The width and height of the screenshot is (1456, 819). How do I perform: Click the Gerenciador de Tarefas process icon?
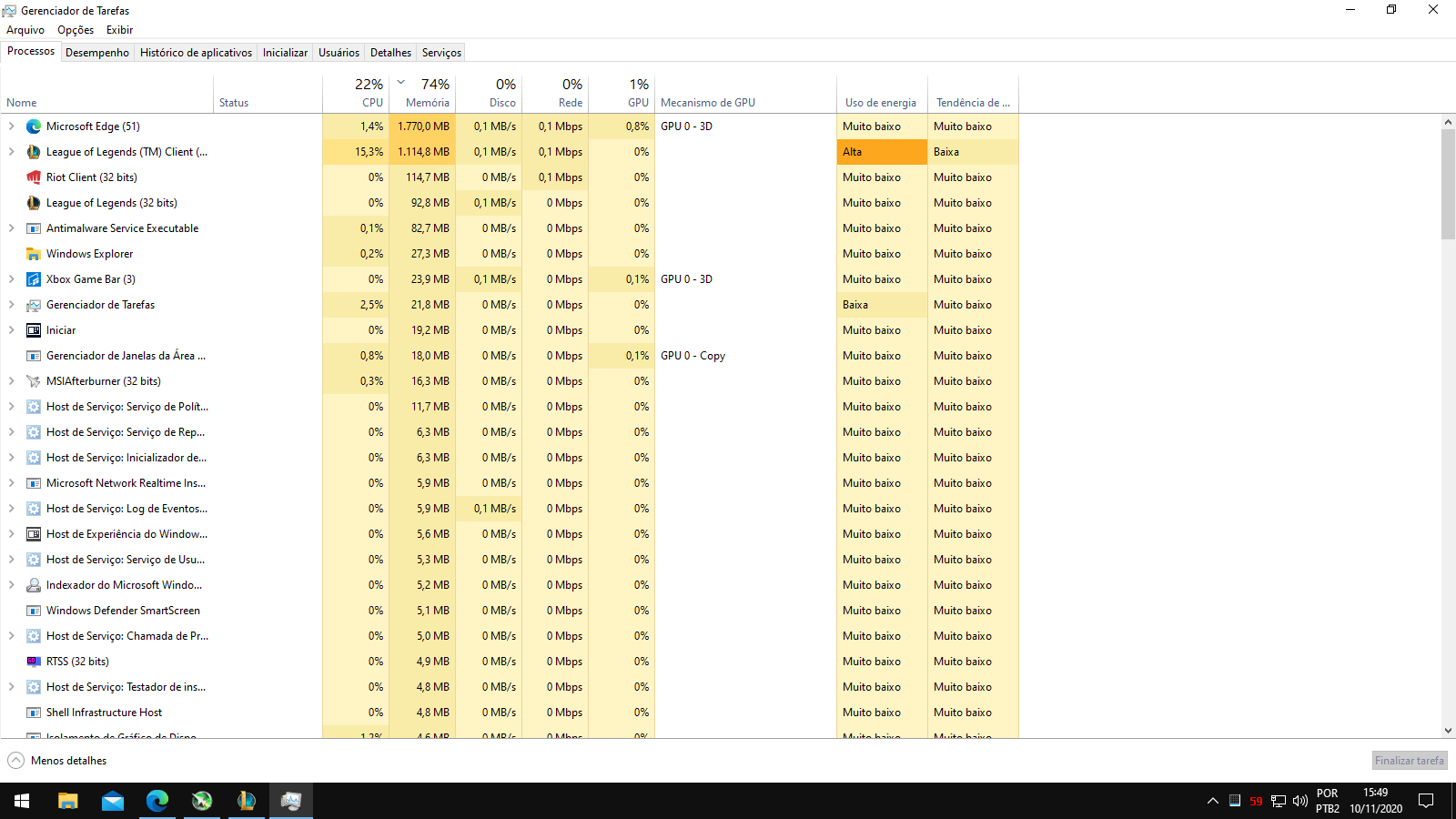click(x=34, y=305)
